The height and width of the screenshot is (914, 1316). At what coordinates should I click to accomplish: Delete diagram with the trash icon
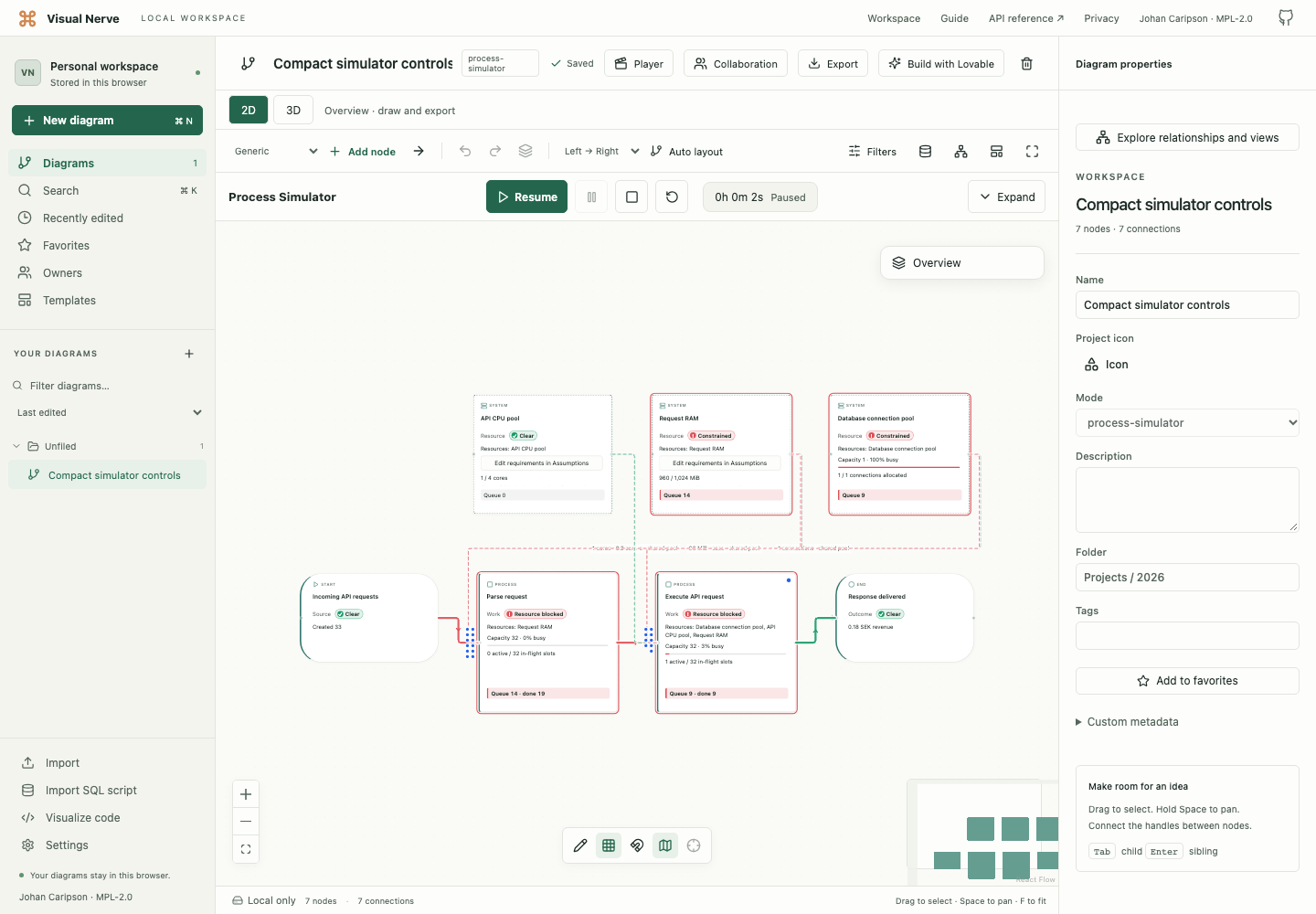coord(1026,64)
